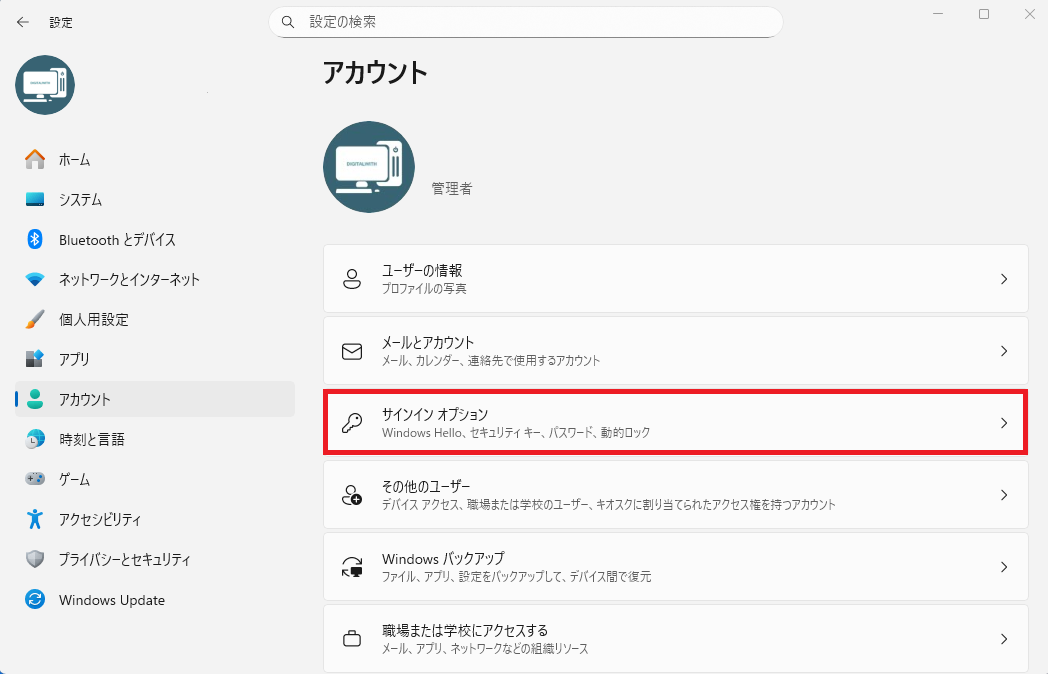The image size is (1048, 674).
Task: Click the key icon for sign-in options
Action: [x=352, y=423]
